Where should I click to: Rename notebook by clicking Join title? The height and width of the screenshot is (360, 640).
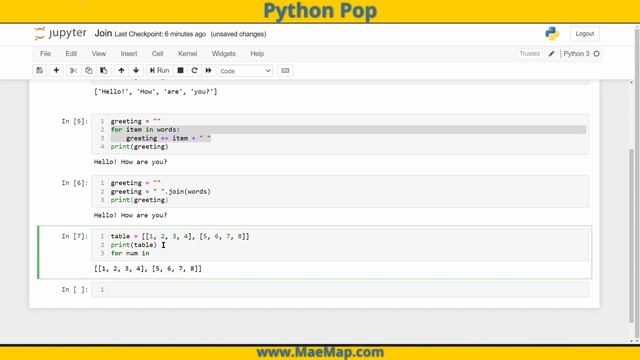click(103, 33)
